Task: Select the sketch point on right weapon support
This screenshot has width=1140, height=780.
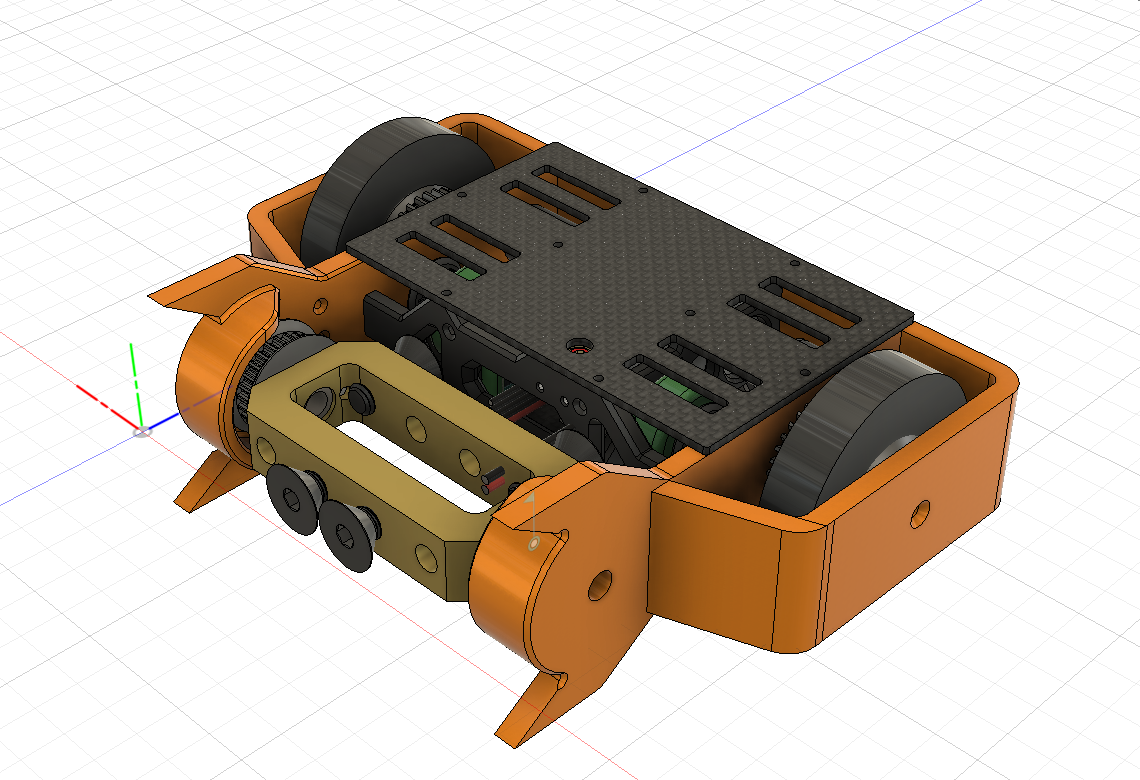Action: click(x=535, y=542)
